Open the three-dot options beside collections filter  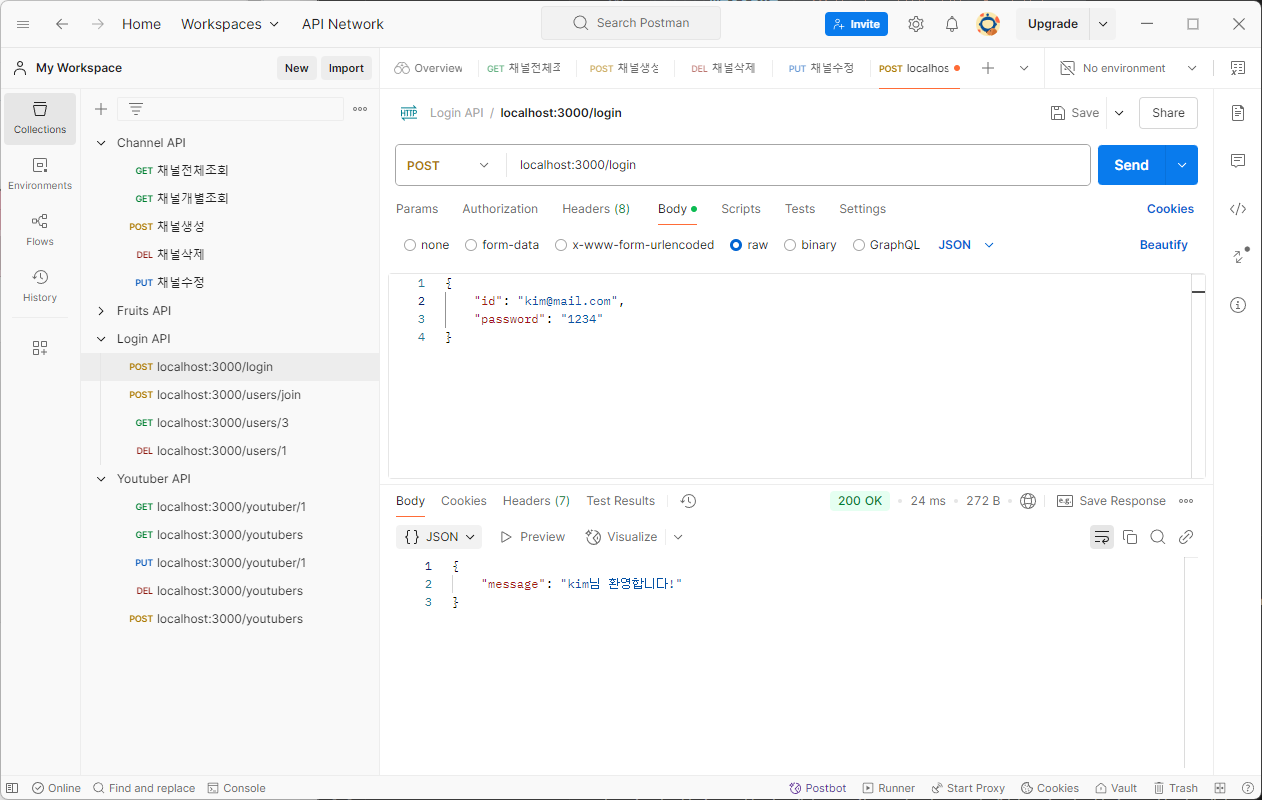pos(360,109)
